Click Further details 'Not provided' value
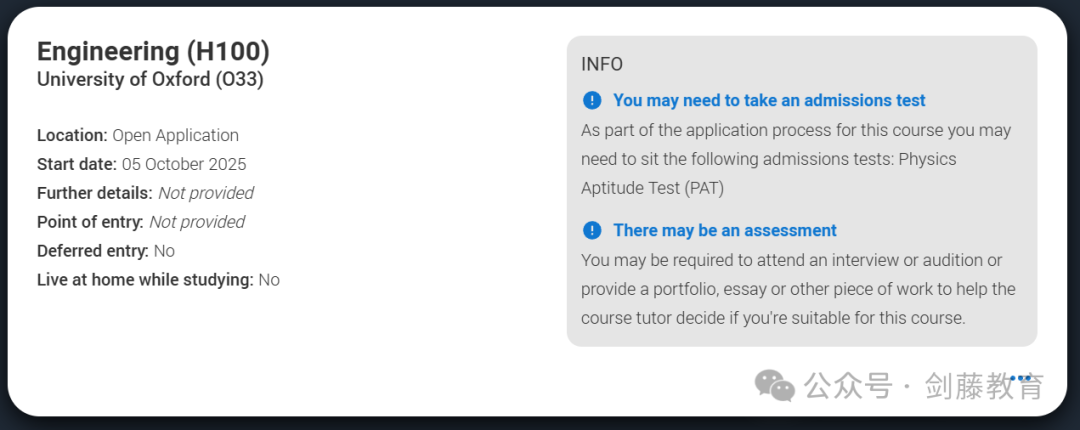Image resolution: width=1080 pixels, height=430 pixels. click(206, 193)
